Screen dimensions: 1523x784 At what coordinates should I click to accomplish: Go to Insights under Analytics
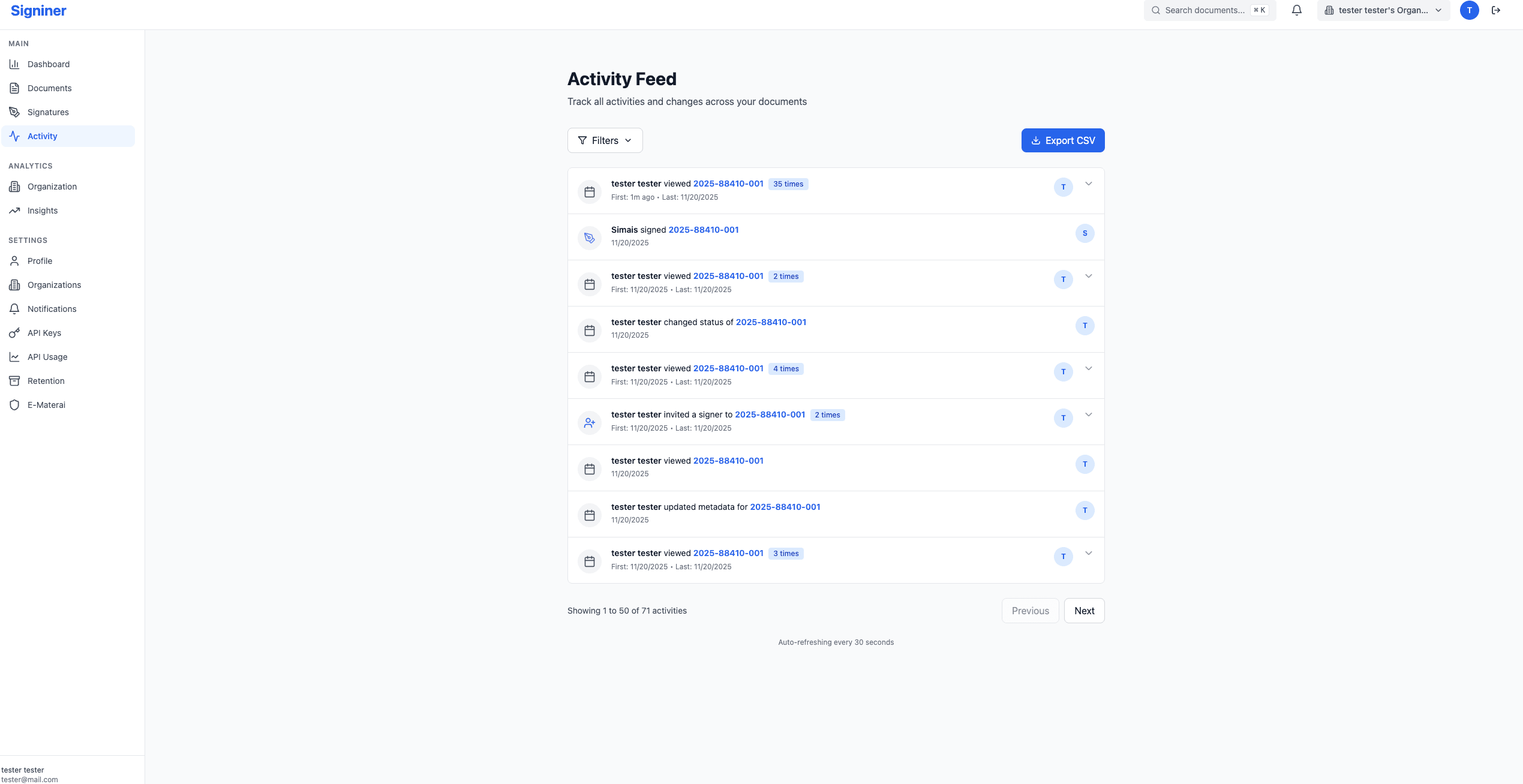[43, 210]
